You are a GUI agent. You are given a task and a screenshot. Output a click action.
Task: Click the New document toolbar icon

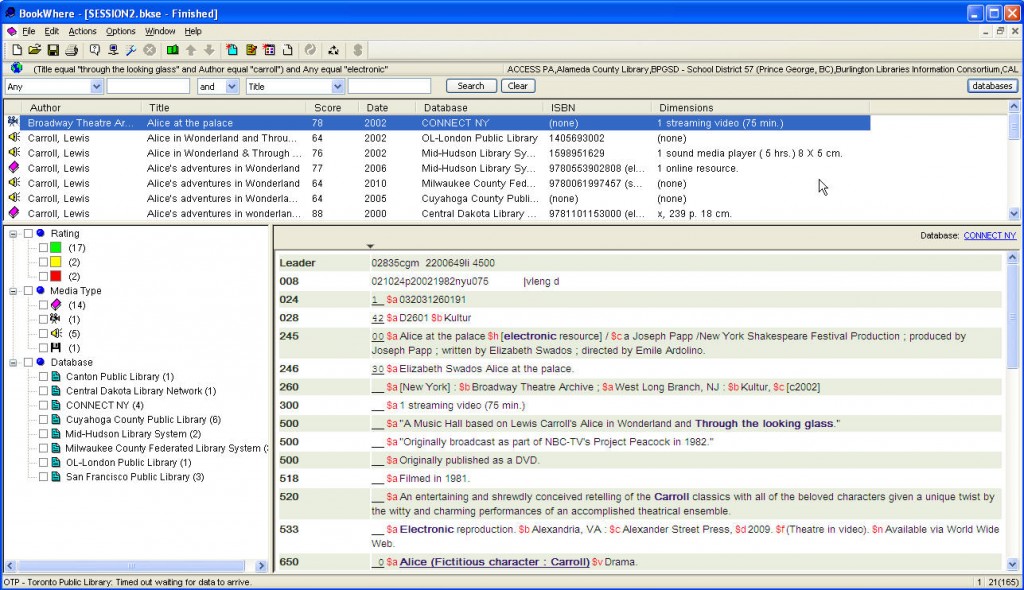click(17, 50)
